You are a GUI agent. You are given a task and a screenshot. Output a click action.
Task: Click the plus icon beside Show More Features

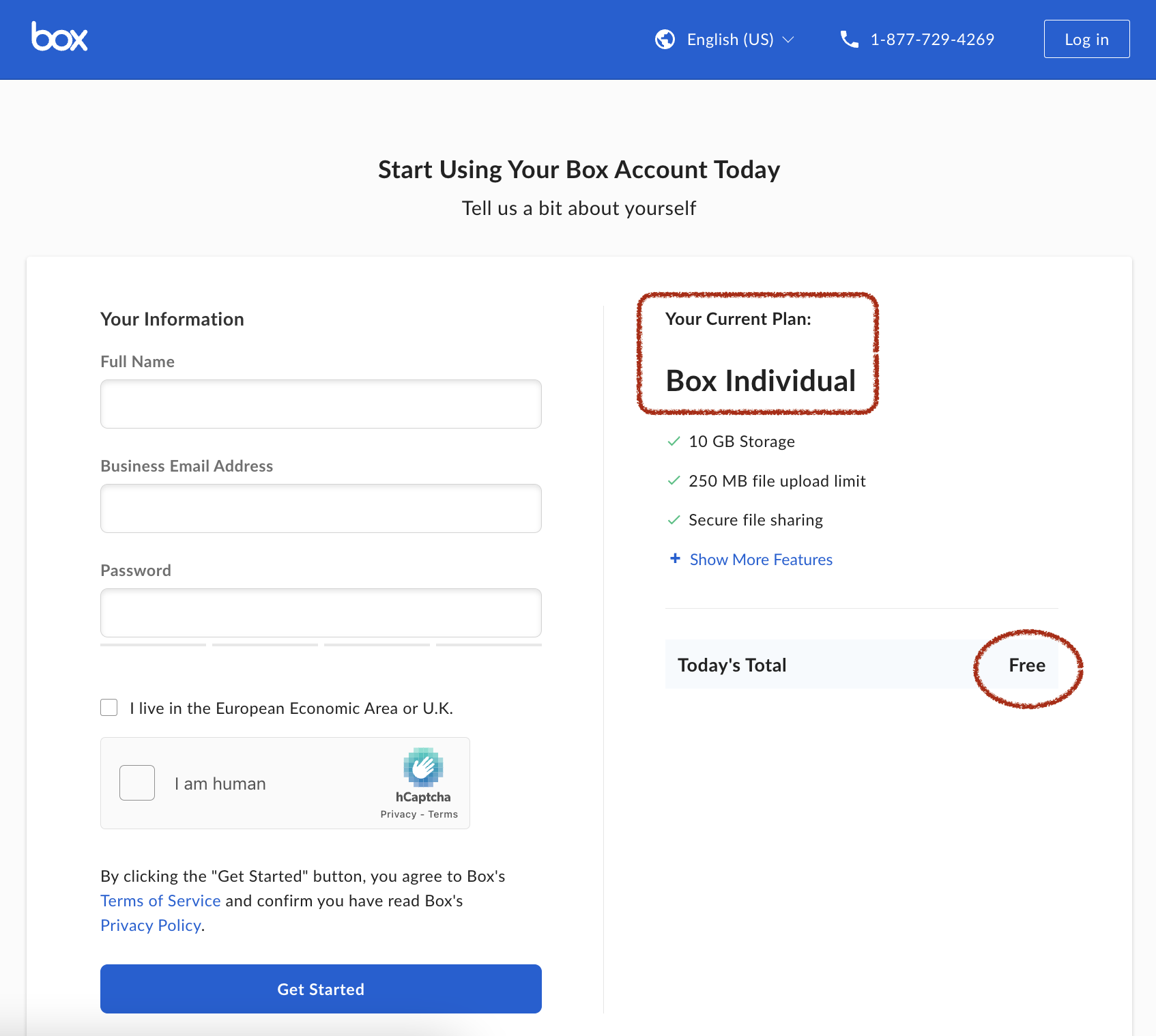coord(675,558)
